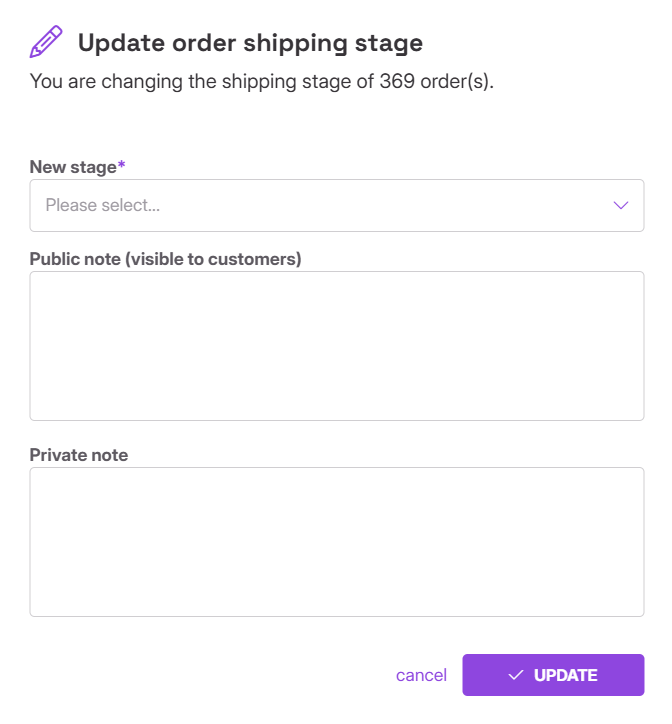Click the purple required asterisk

pos(122,165)
